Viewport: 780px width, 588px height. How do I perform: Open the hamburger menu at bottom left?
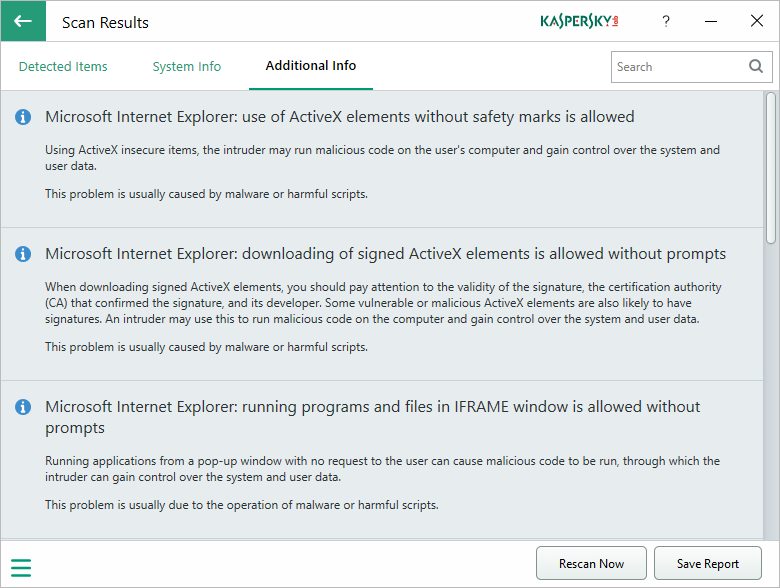(x=21, y=568)
